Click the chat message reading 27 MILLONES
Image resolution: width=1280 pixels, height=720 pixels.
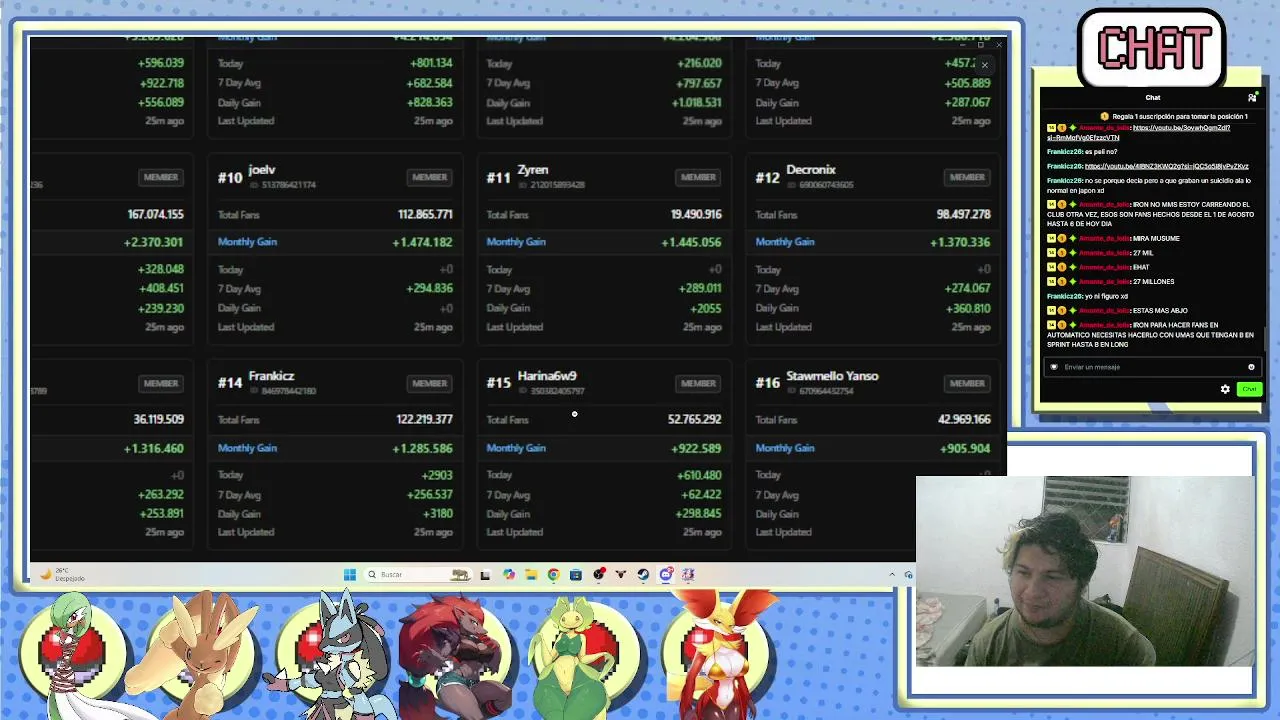tap(1154, 282)
